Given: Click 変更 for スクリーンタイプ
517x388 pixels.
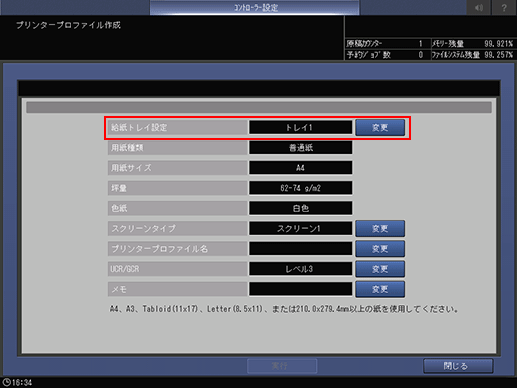Looking at the screenshot, I should (380, 229).
